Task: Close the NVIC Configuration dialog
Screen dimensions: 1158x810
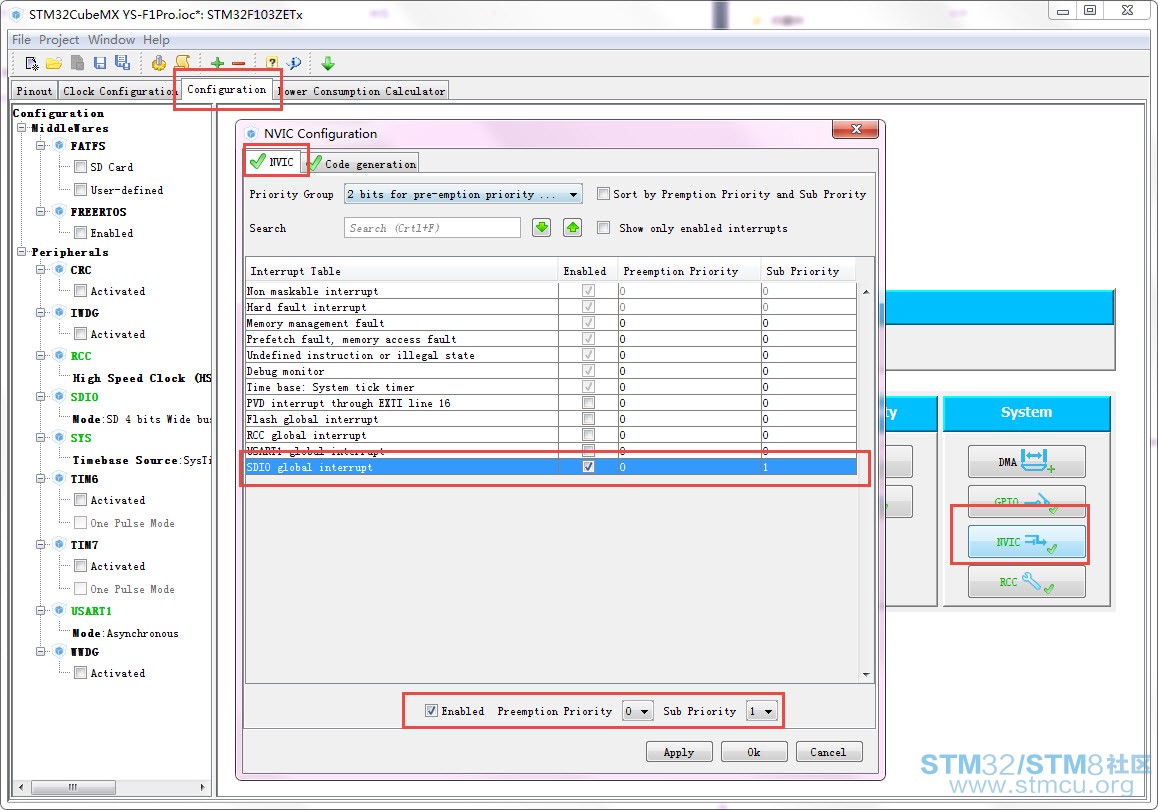Action: [856, 129]
